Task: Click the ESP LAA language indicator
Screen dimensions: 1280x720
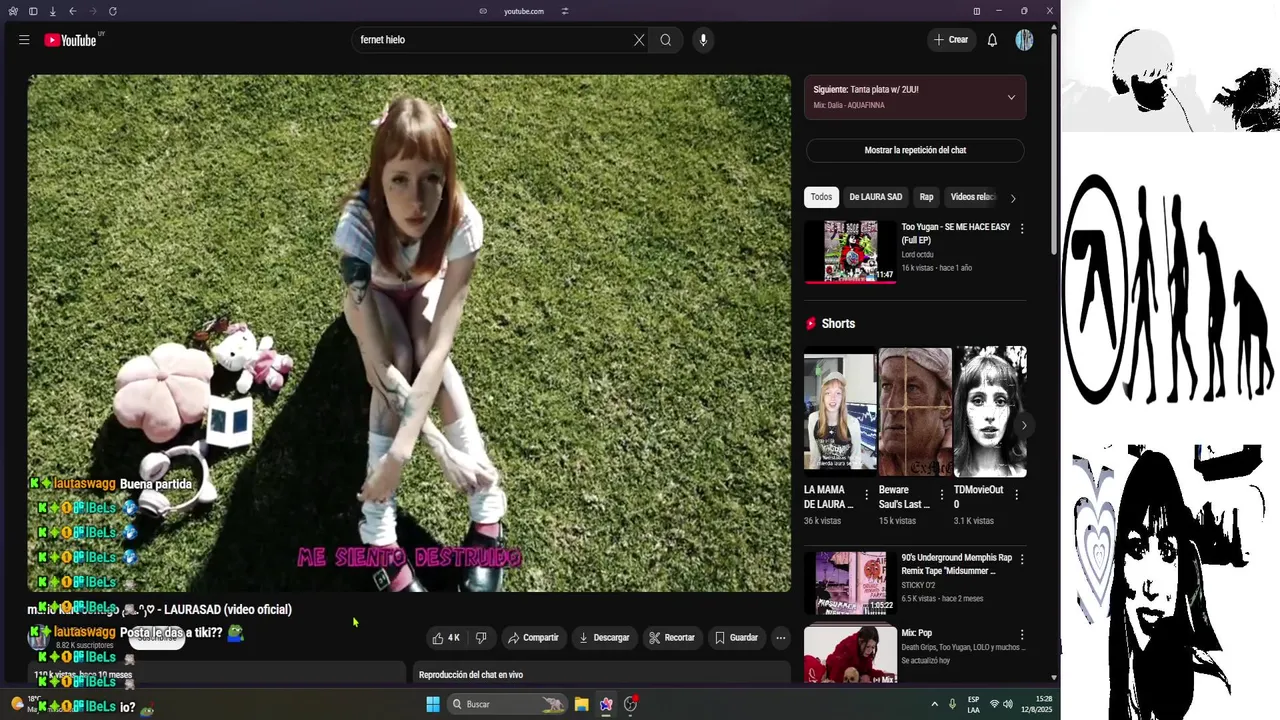Action: (x=973, y=704)
